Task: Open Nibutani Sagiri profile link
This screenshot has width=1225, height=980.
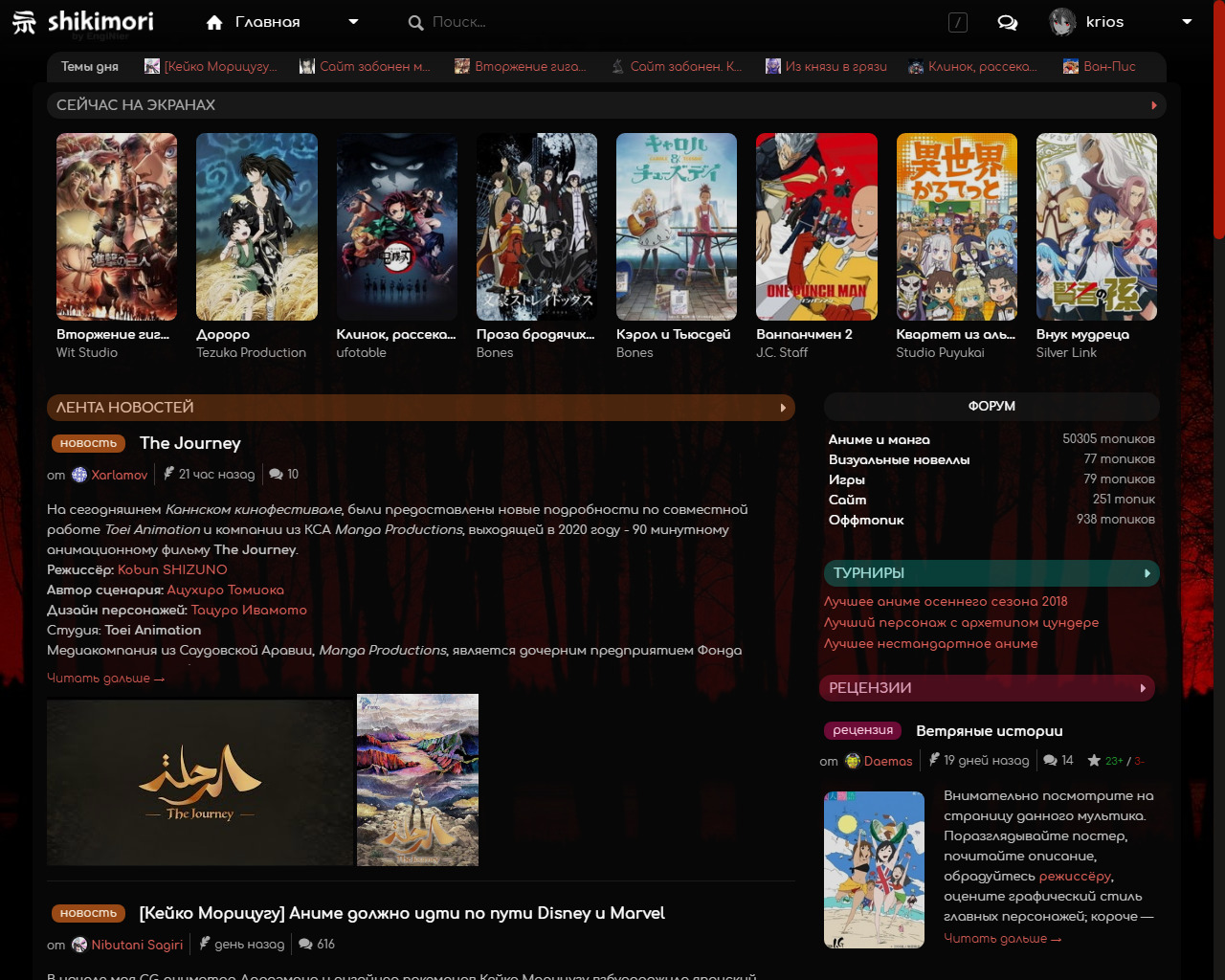Action: tap(137, 945)
